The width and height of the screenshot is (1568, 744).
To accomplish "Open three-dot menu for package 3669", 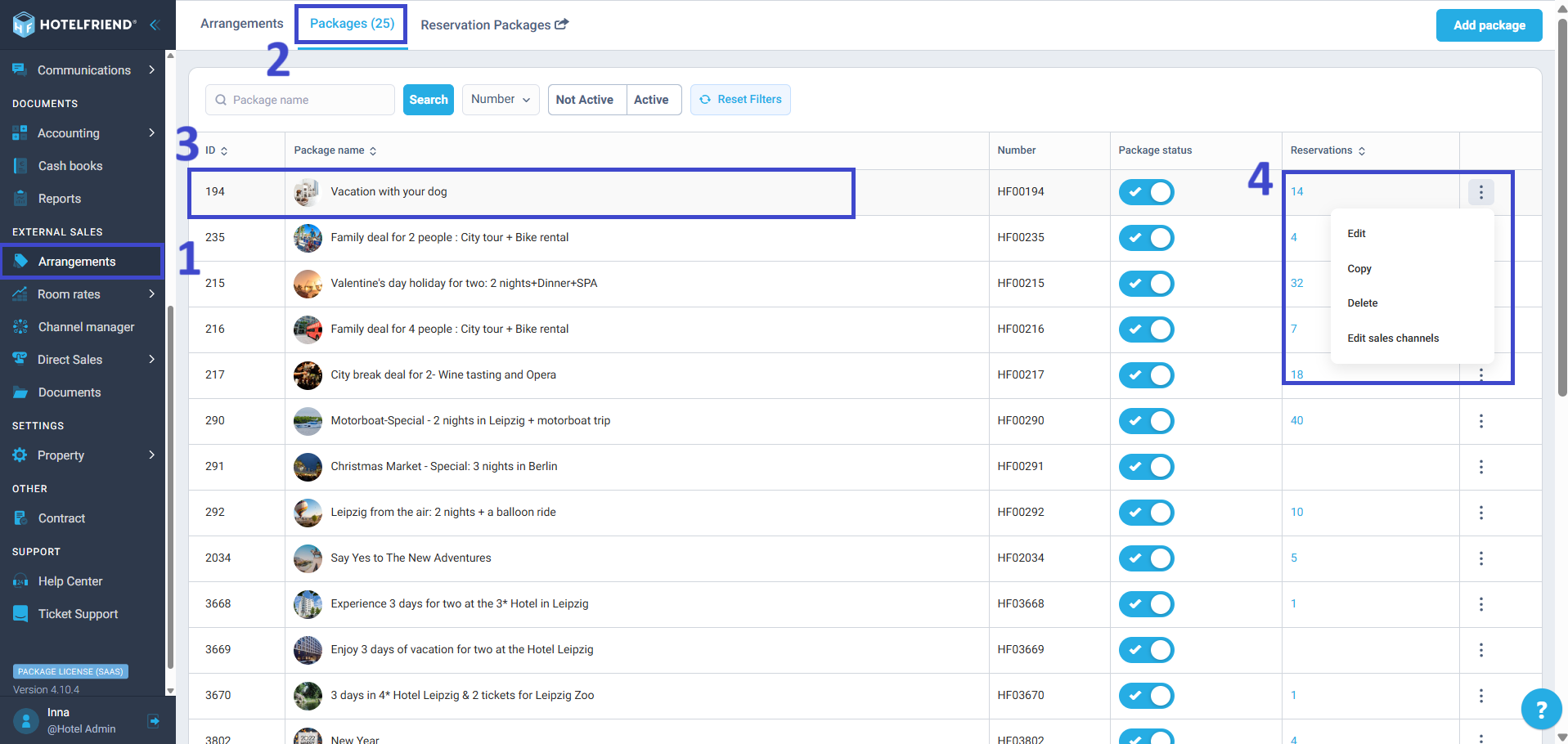I will pyautogui.click(x=1481, y=650).
